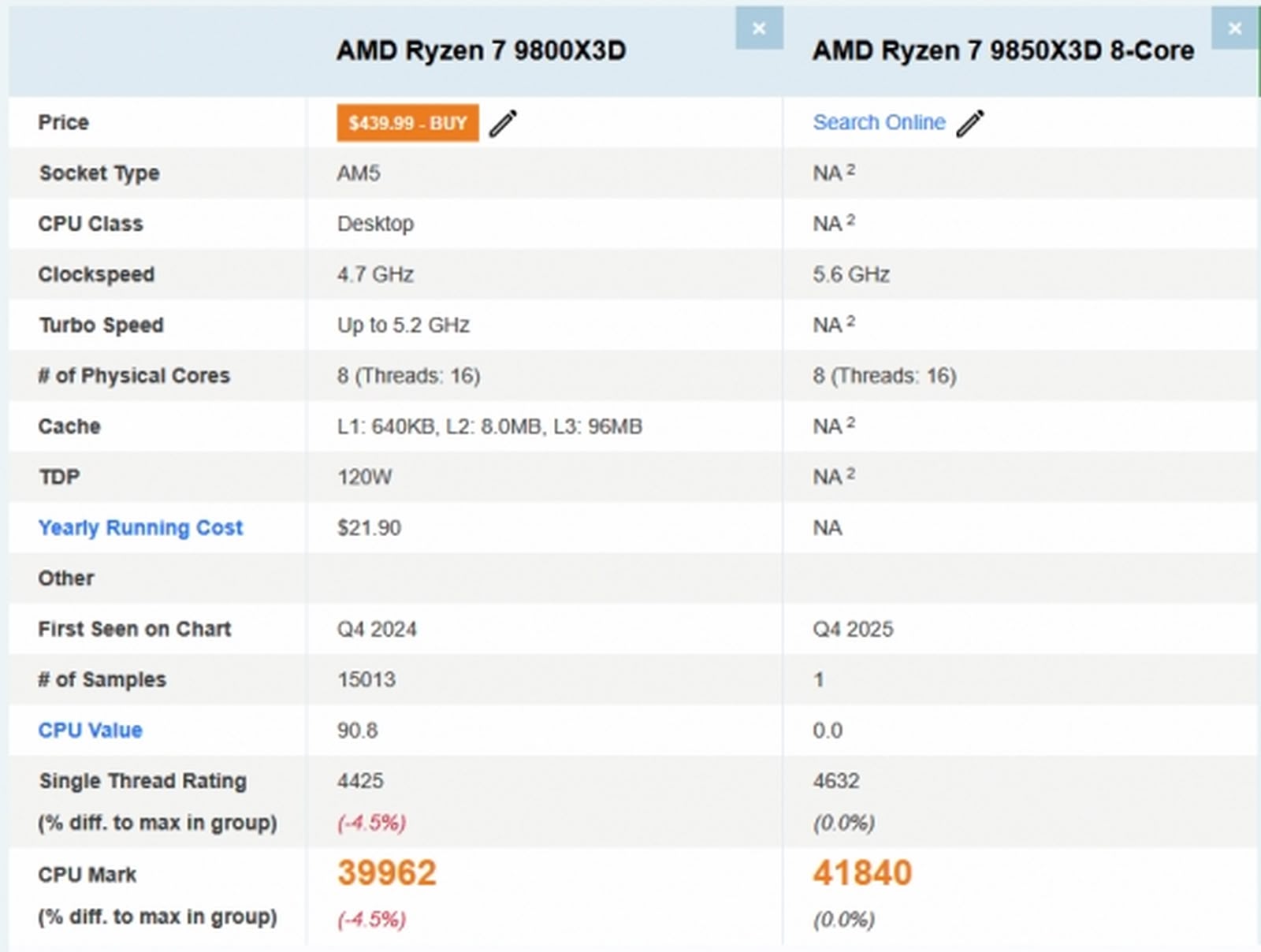Edit the price of the Ryzen 7 9800X3D
The height and width of the screenshot is (952, 1261).
(503, 122)
